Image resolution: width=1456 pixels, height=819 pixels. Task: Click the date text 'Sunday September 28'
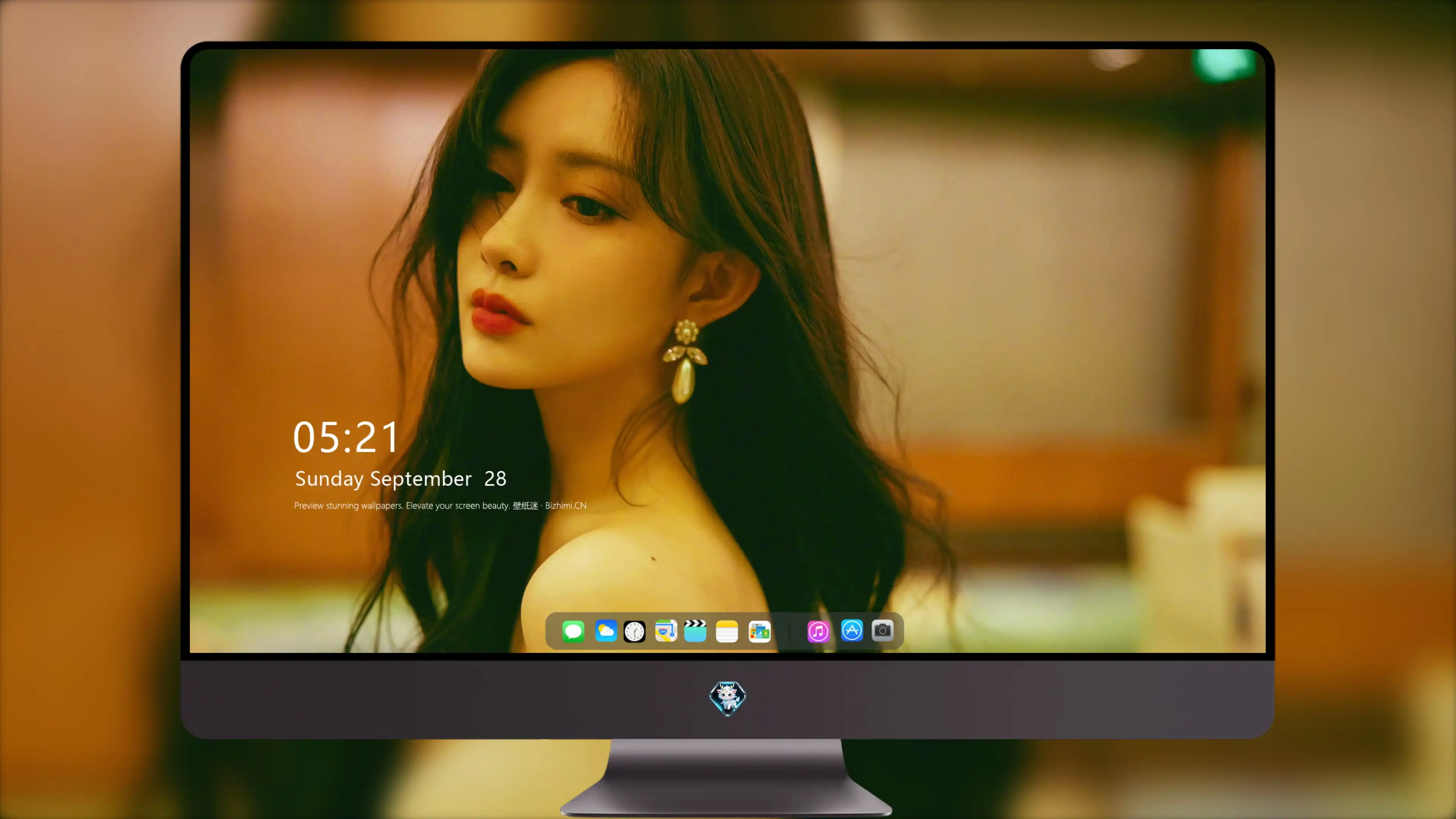401,479
